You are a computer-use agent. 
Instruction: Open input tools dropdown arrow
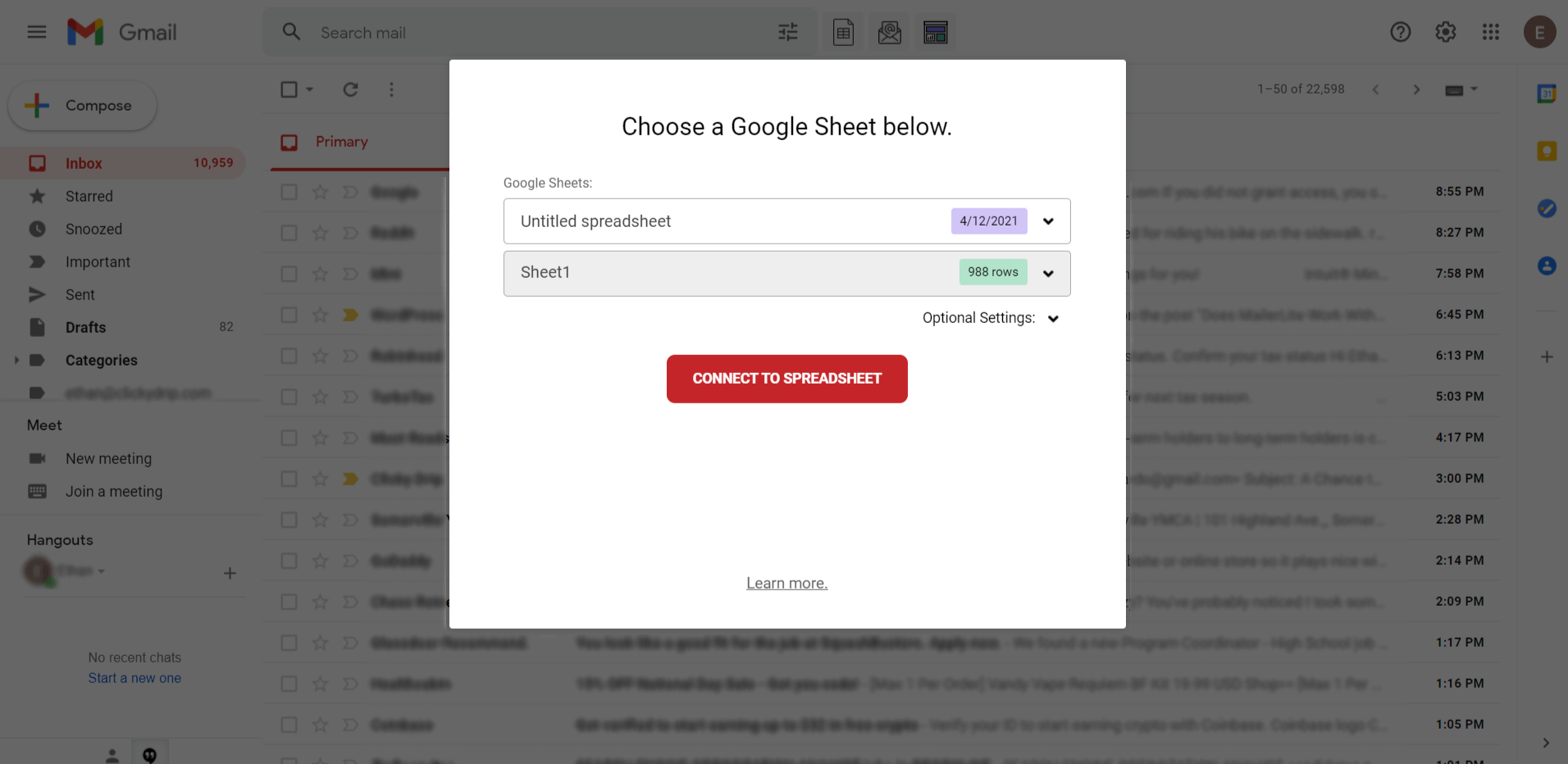click(1474, 89)
